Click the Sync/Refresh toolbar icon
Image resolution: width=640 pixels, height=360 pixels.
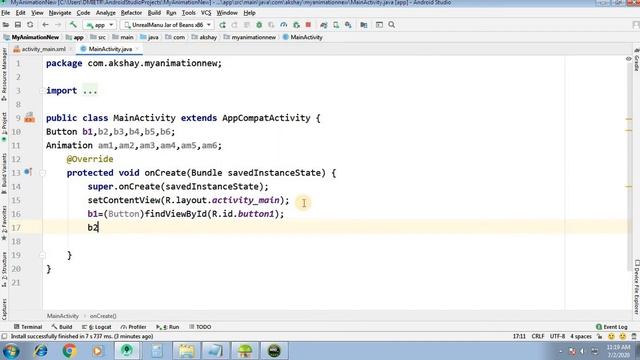[x=30, y=25]
